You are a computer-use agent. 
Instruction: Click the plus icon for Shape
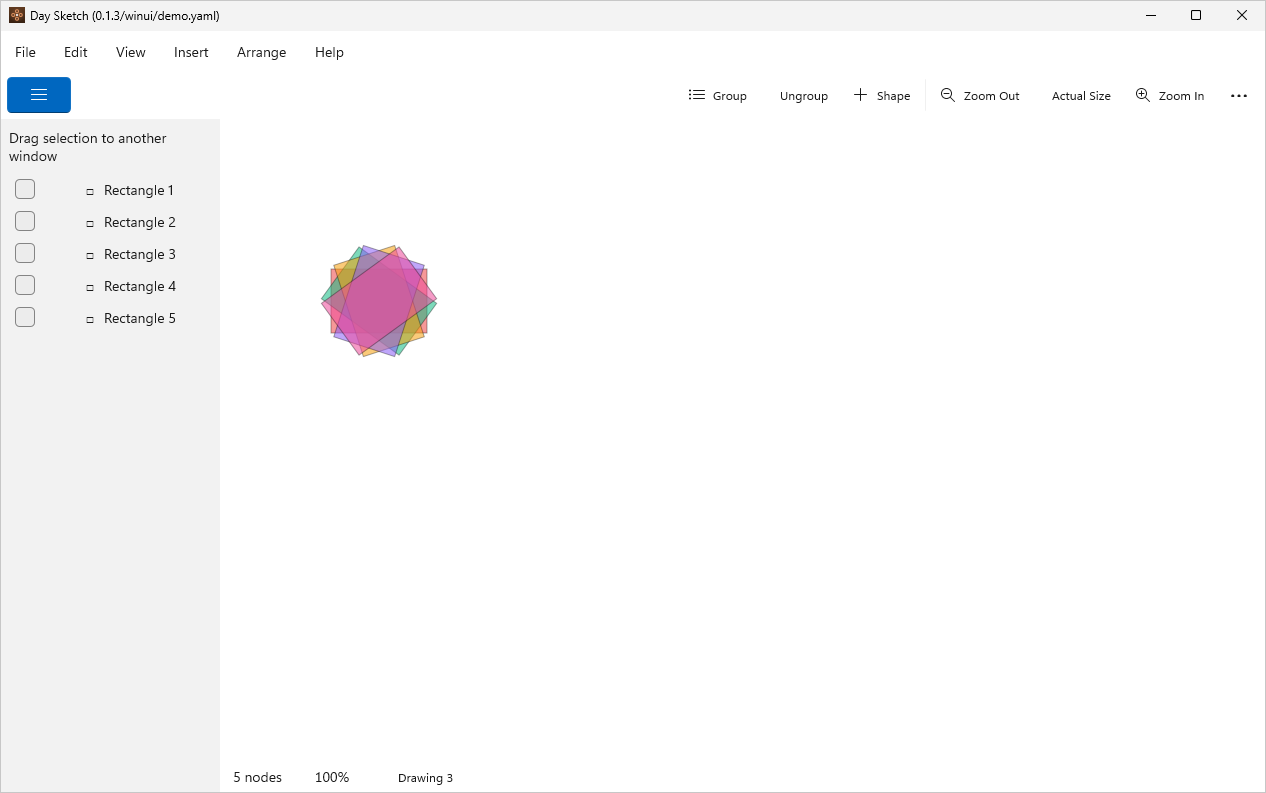860,95
